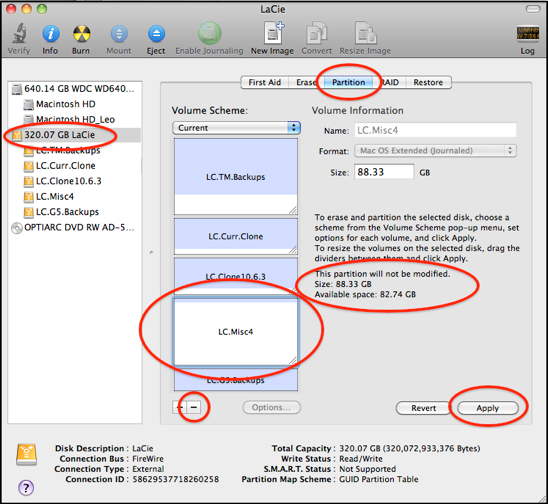548x504 pixels.
Task: Select LC.Curr.Clone in the sidebar
Action: 75,166
